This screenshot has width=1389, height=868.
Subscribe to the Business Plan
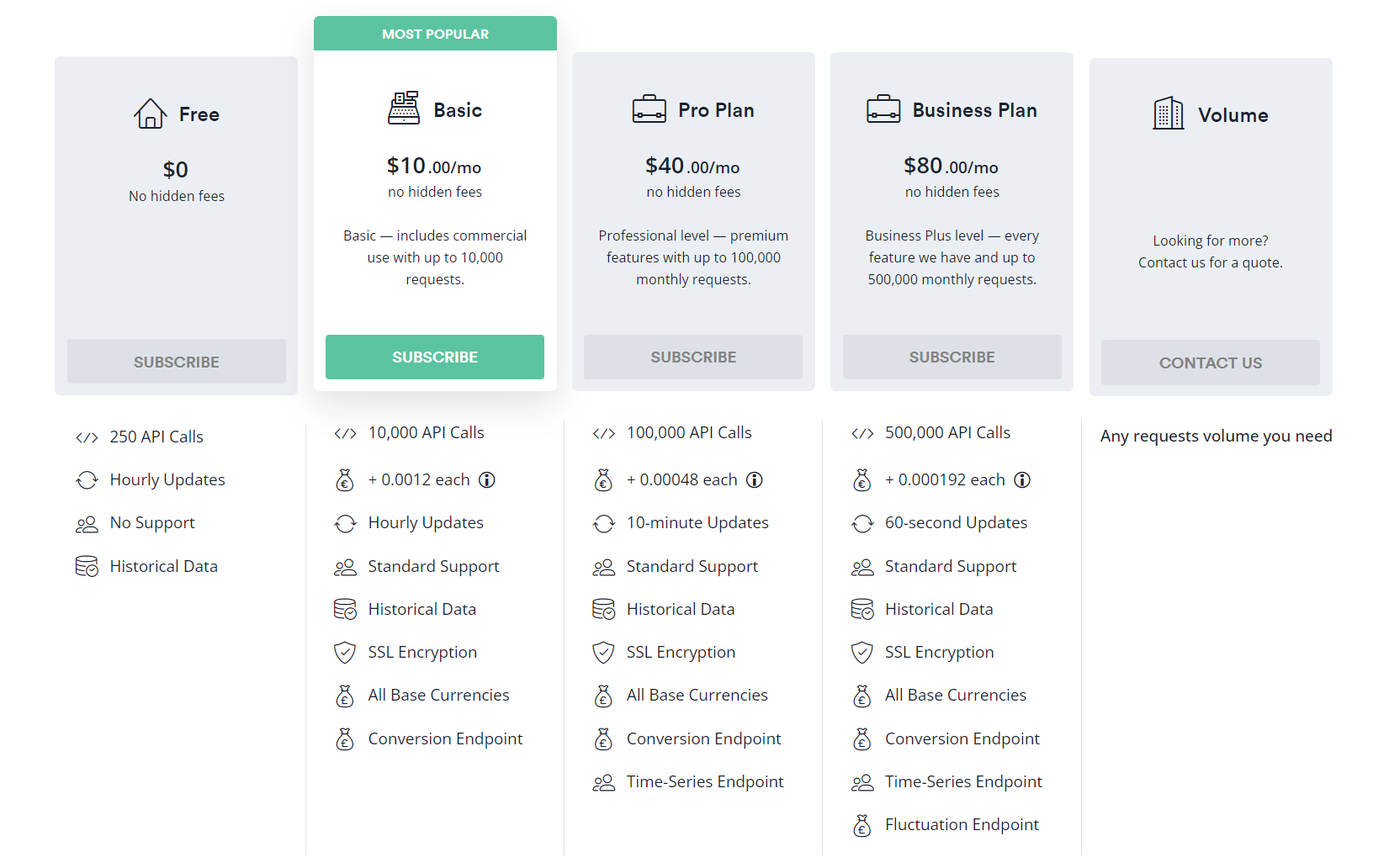952,357
